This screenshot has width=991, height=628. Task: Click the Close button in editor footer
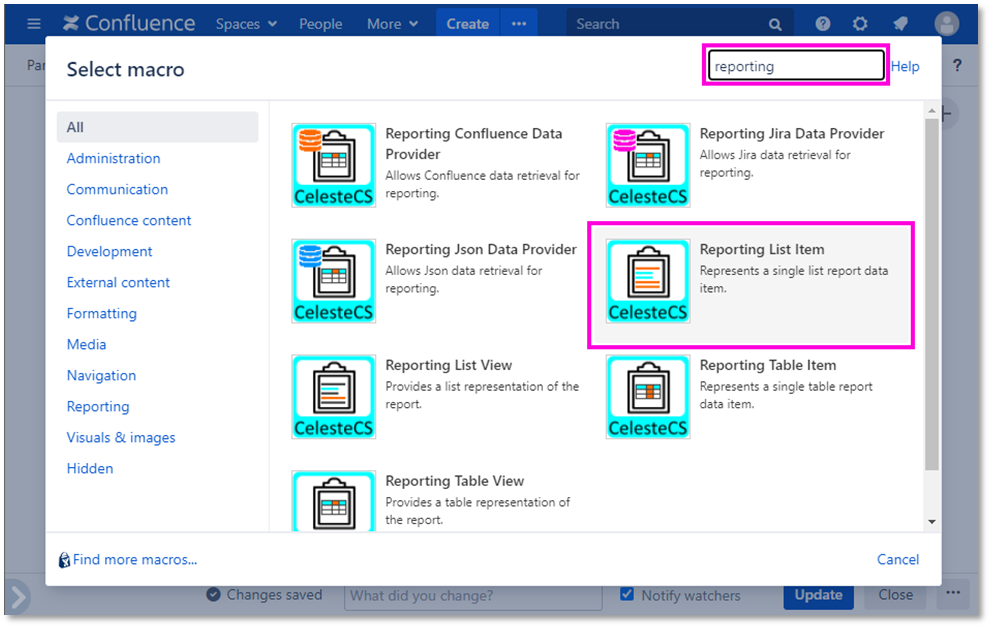click(x=896, y=595)
